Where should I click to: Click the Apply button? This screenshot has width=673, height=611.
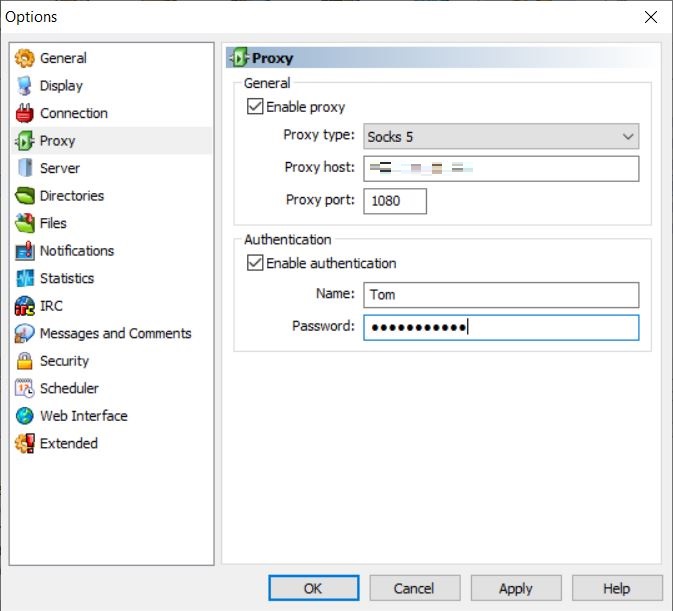point(515,588)
